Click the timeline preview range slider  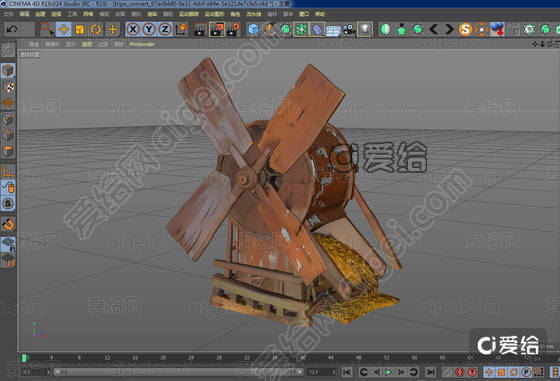coord(179,372)
